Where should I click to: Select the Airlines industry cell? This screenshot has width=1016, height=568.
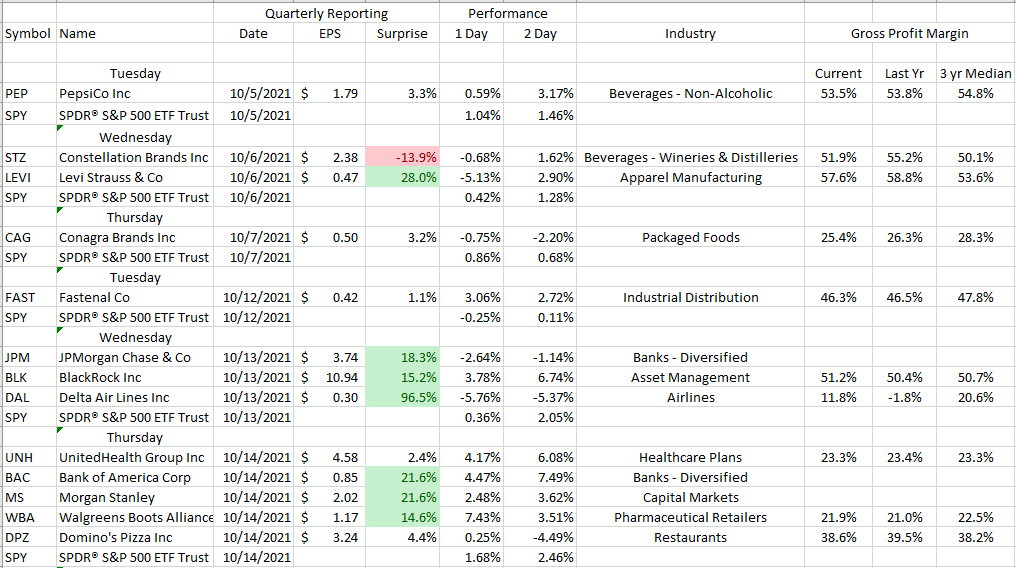pyautogui.click(x=690, y=397)
